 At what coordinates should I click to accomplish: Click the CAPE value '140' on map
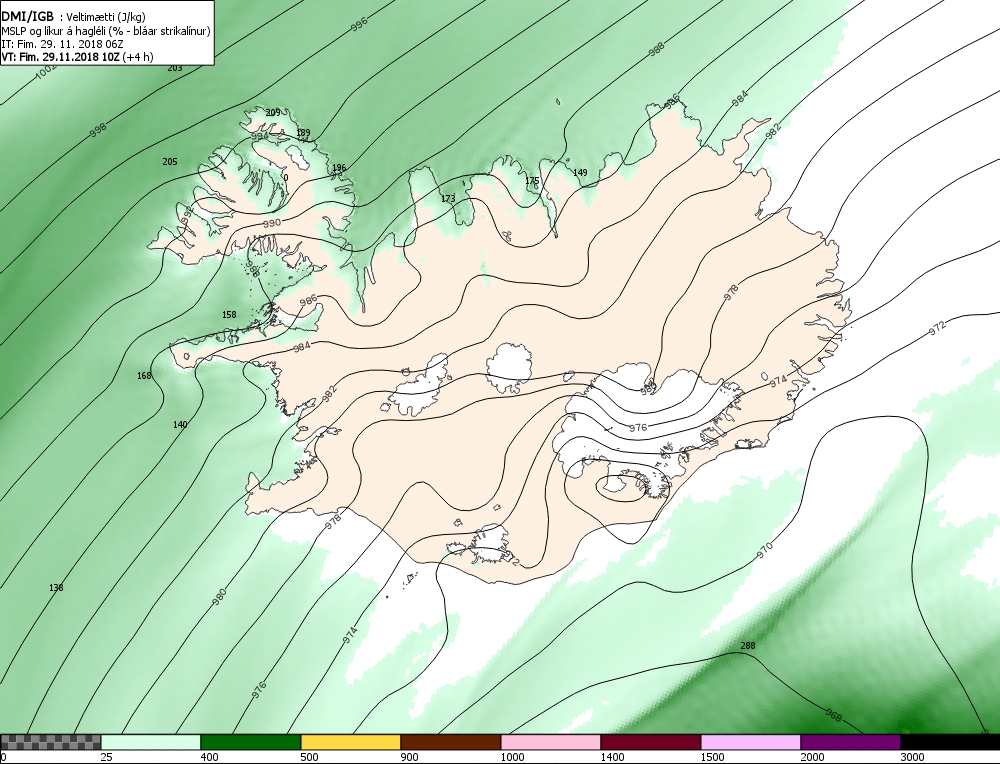[x=180, y=425]
